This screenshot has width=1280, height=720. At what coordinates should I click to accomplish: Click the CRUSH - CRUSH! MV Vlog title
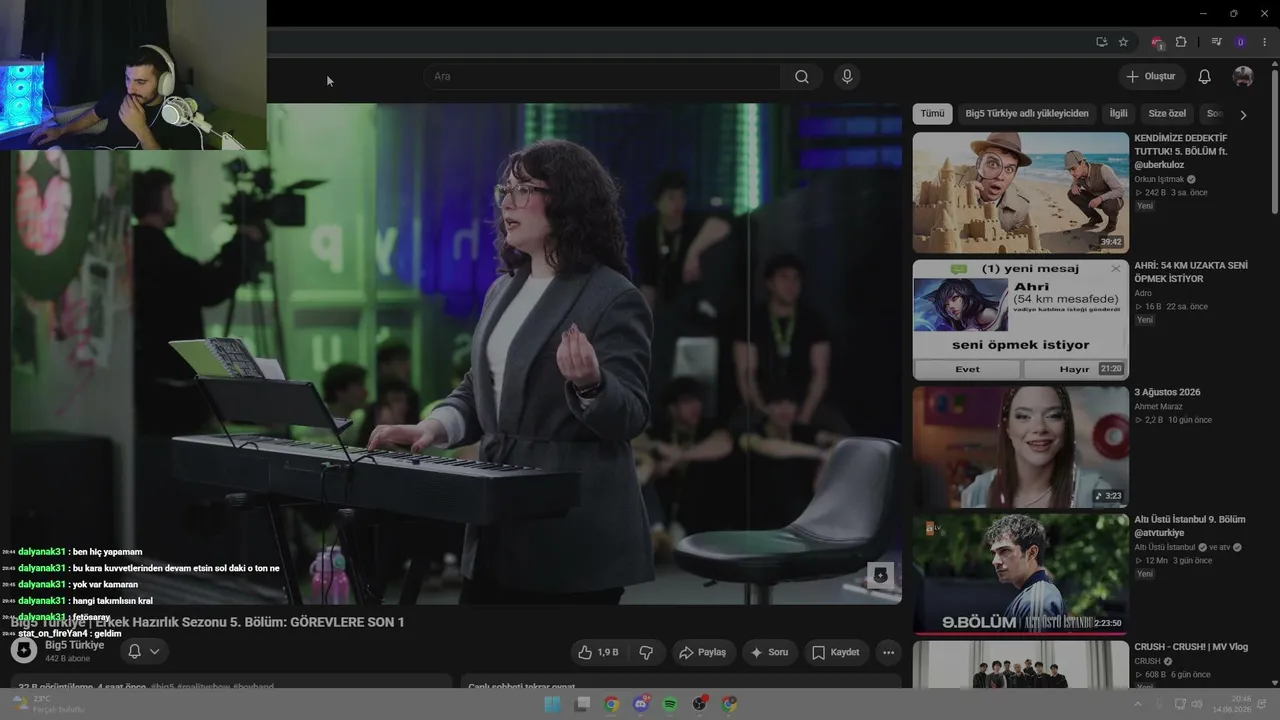[1191, 647]
